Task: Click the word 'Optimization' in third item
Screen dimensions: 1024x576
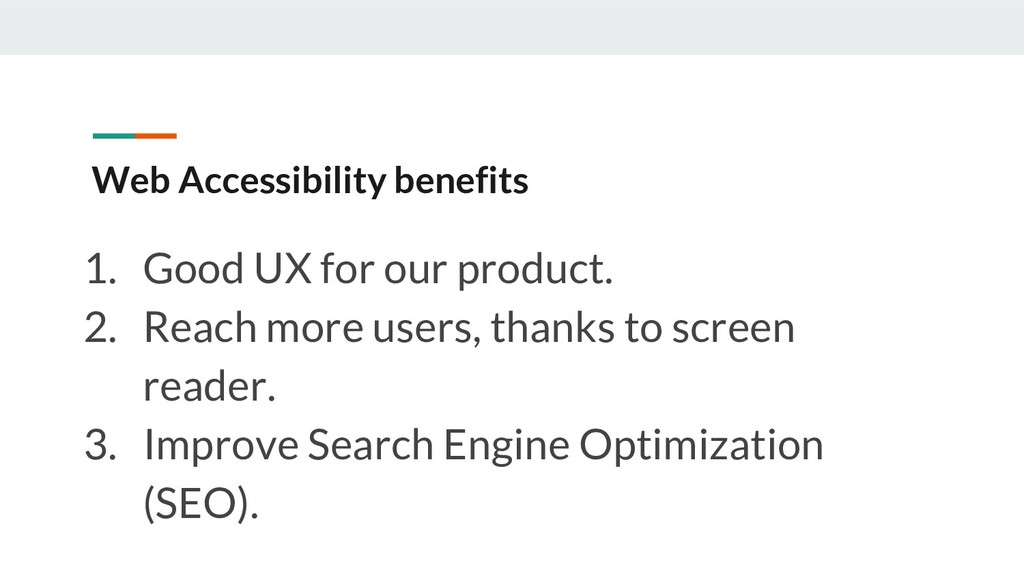Action: click(700, 445)
